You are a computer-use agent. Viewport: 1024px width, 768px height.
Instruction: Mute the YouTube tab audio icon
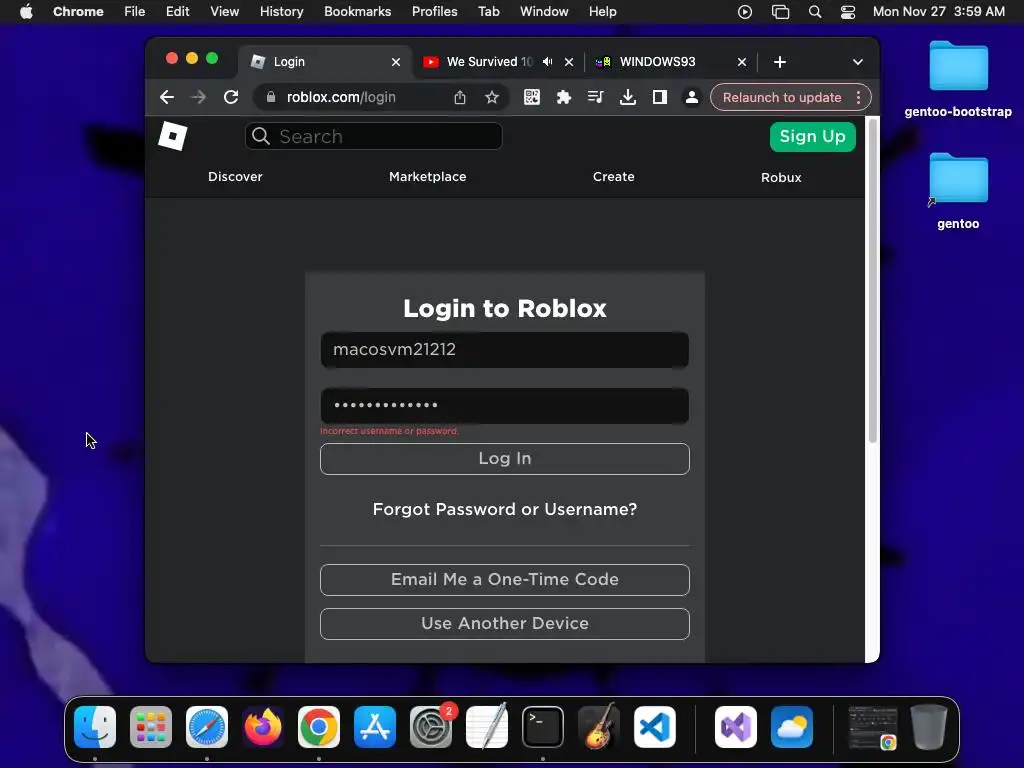(548, 61)
